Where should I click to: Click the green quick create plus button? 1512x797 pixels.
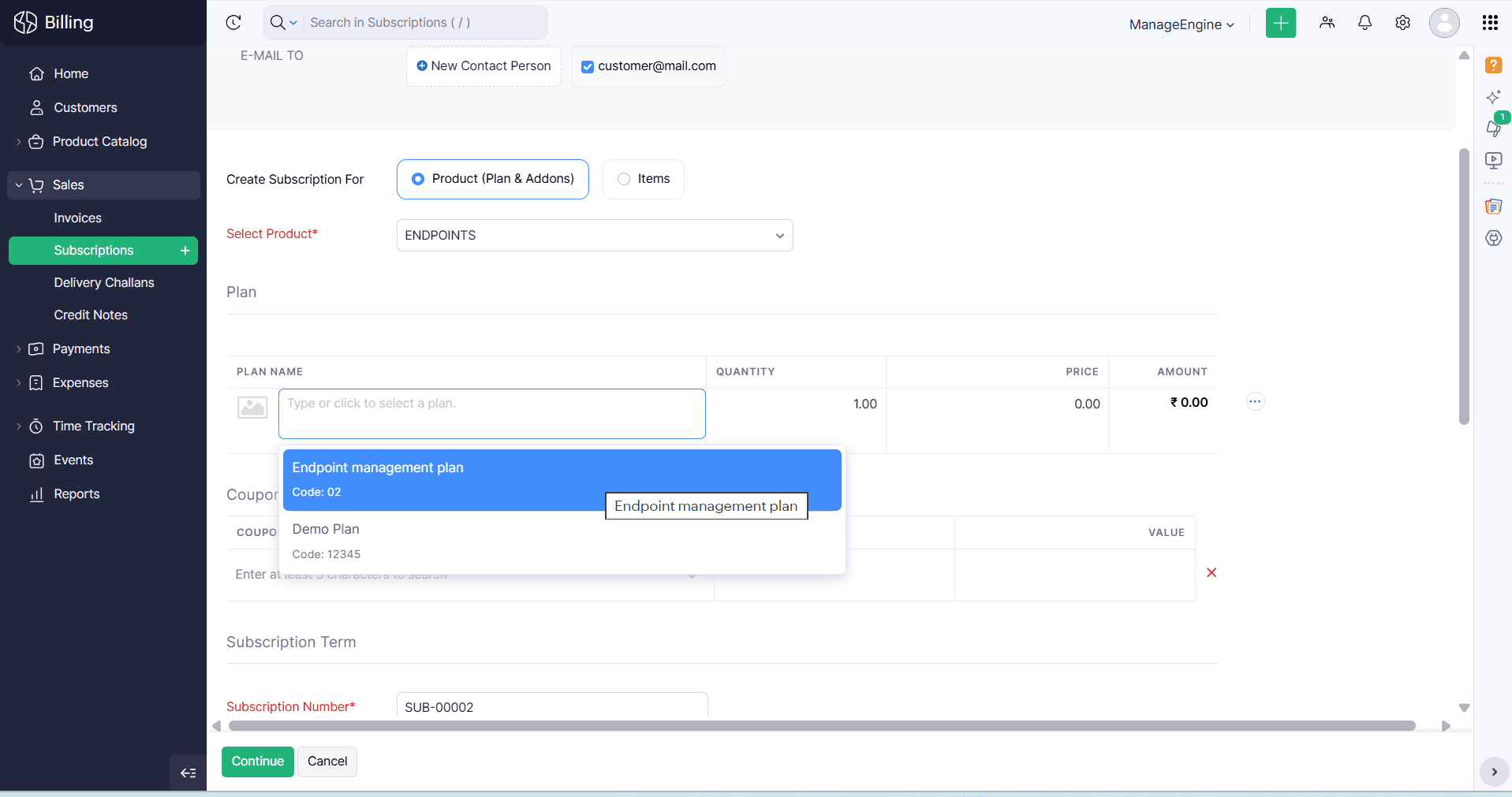tap(1281, 23)
